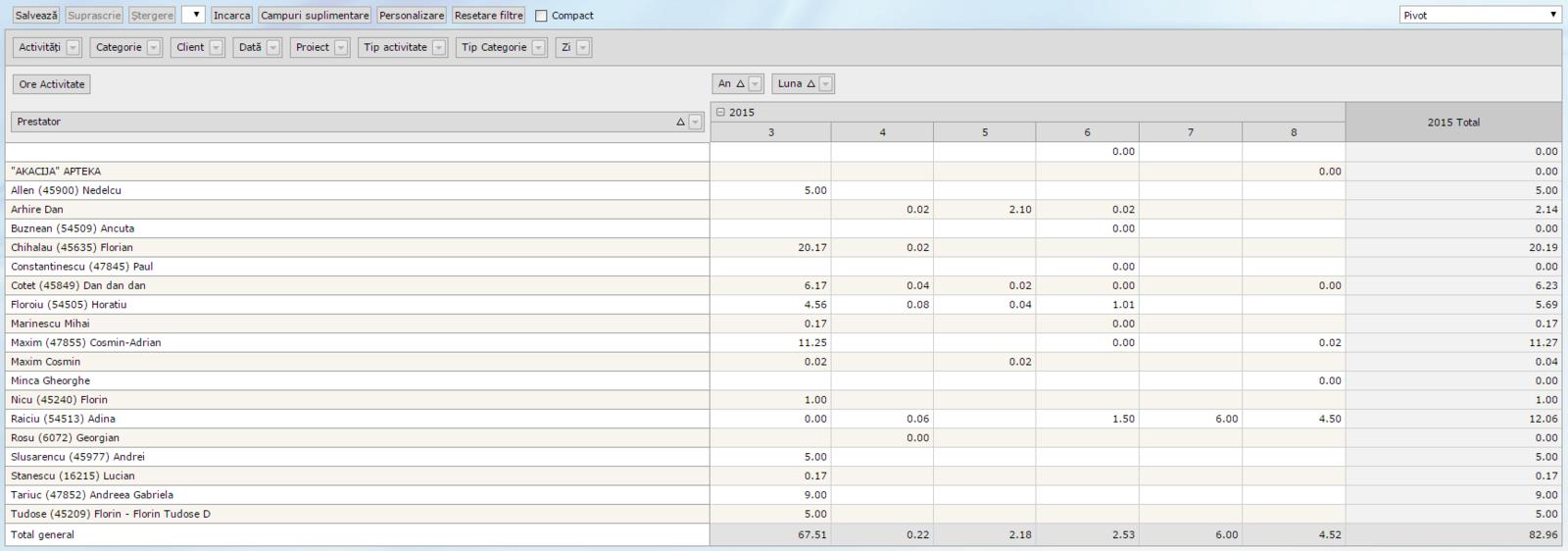The image size is (1568, 551).
Task: Click the Personalizare button
Action: click(412, 16)
